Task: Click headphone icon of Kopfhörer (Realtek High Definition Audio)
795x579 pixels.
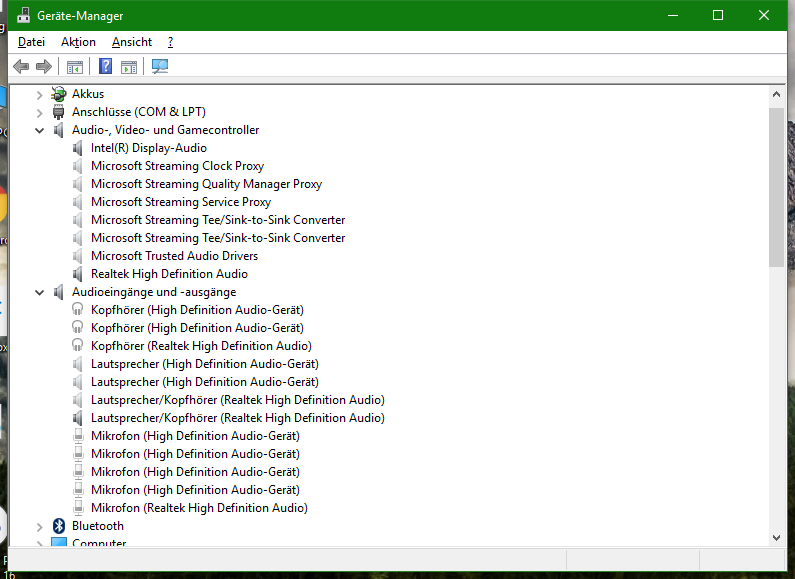Action: [78, 346]
